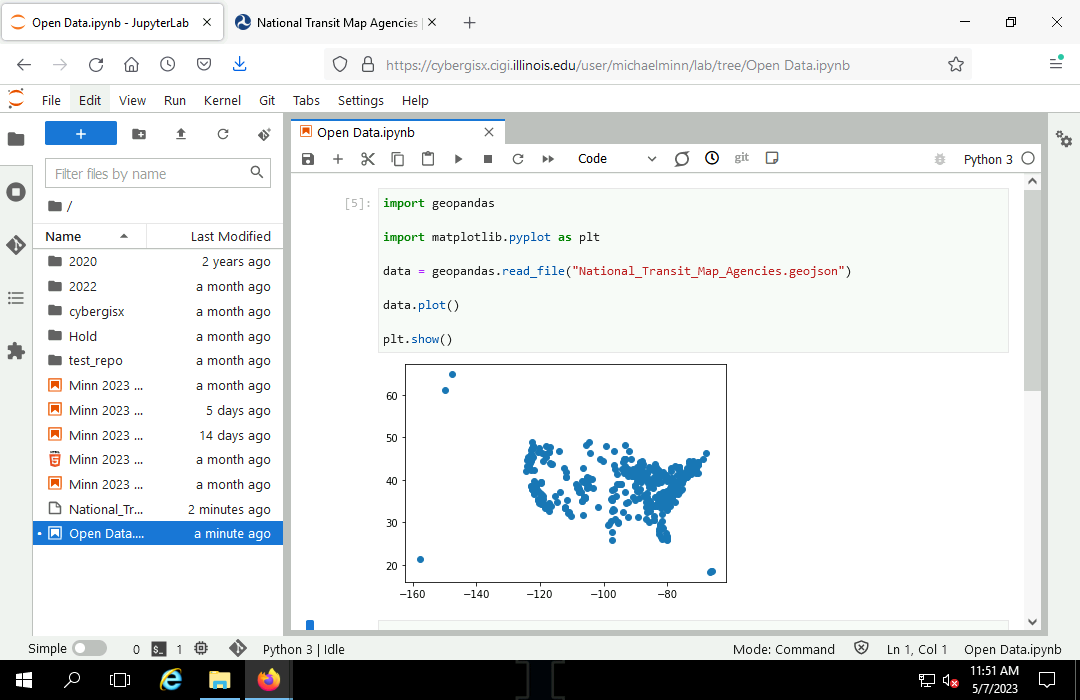Toggle the Simple interface mode switch

[x=88, y=648]
